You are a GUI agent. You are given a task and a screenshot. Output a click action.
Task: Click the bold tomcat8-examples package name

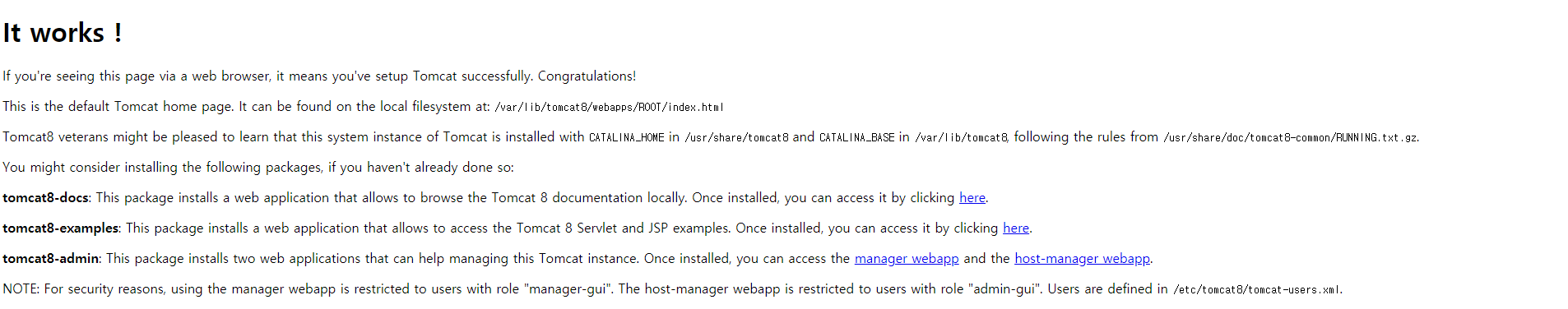pyautogui.click(x=61, y=228)
